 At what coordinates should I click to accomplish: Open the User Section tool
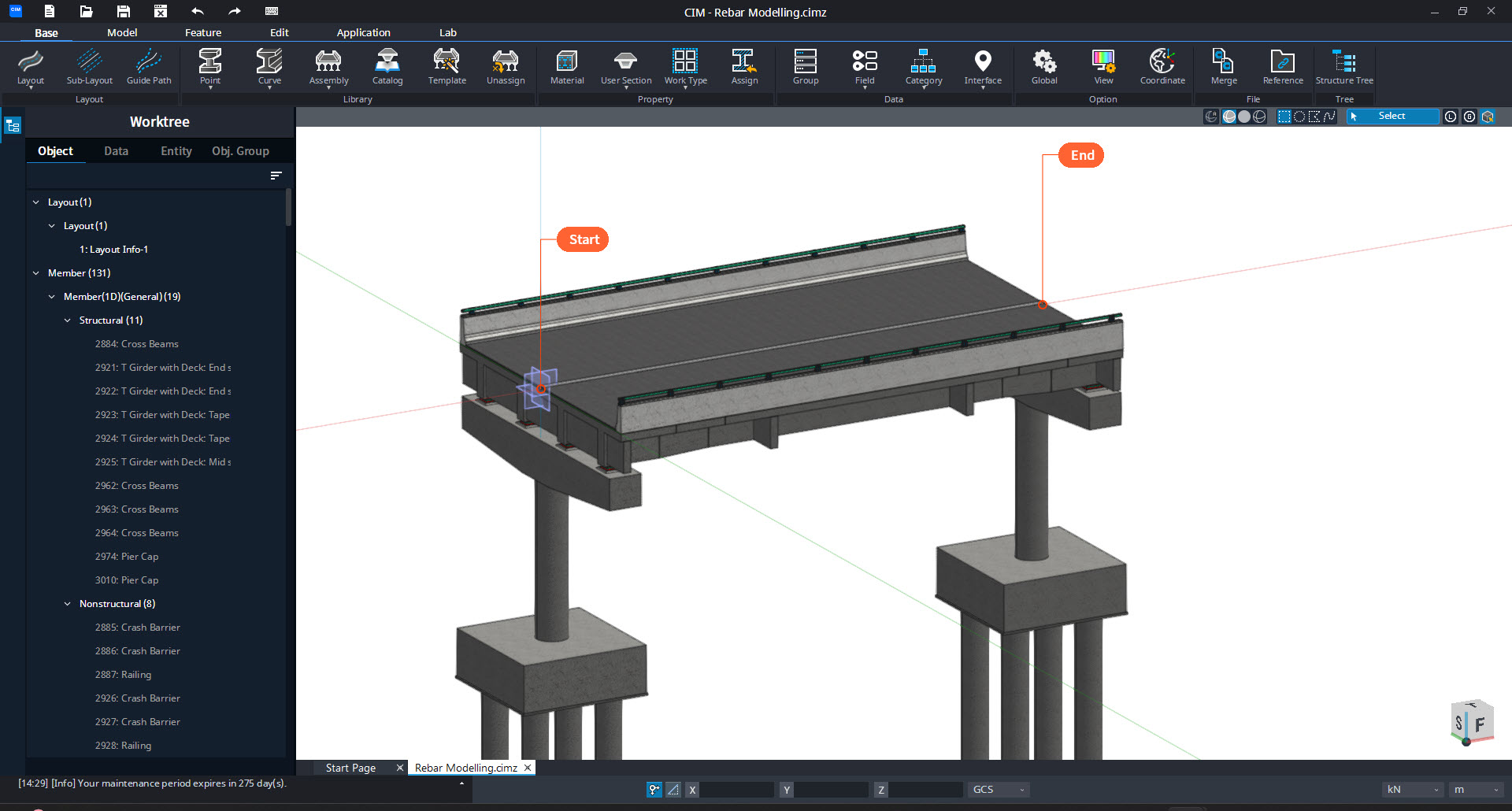626,68
